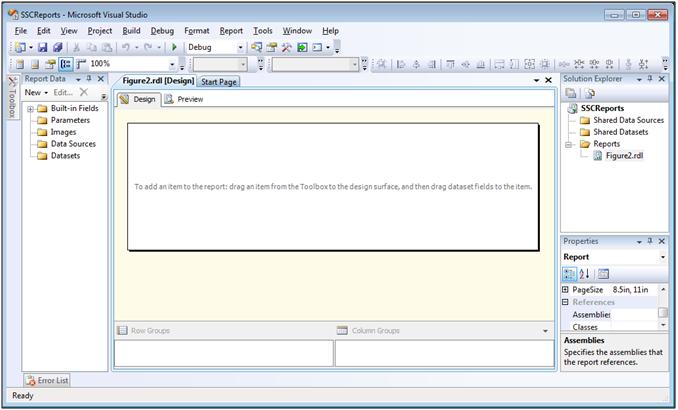The image size is (678, 410).
Task: Open the Tools menu
Action: pos(262,31)
